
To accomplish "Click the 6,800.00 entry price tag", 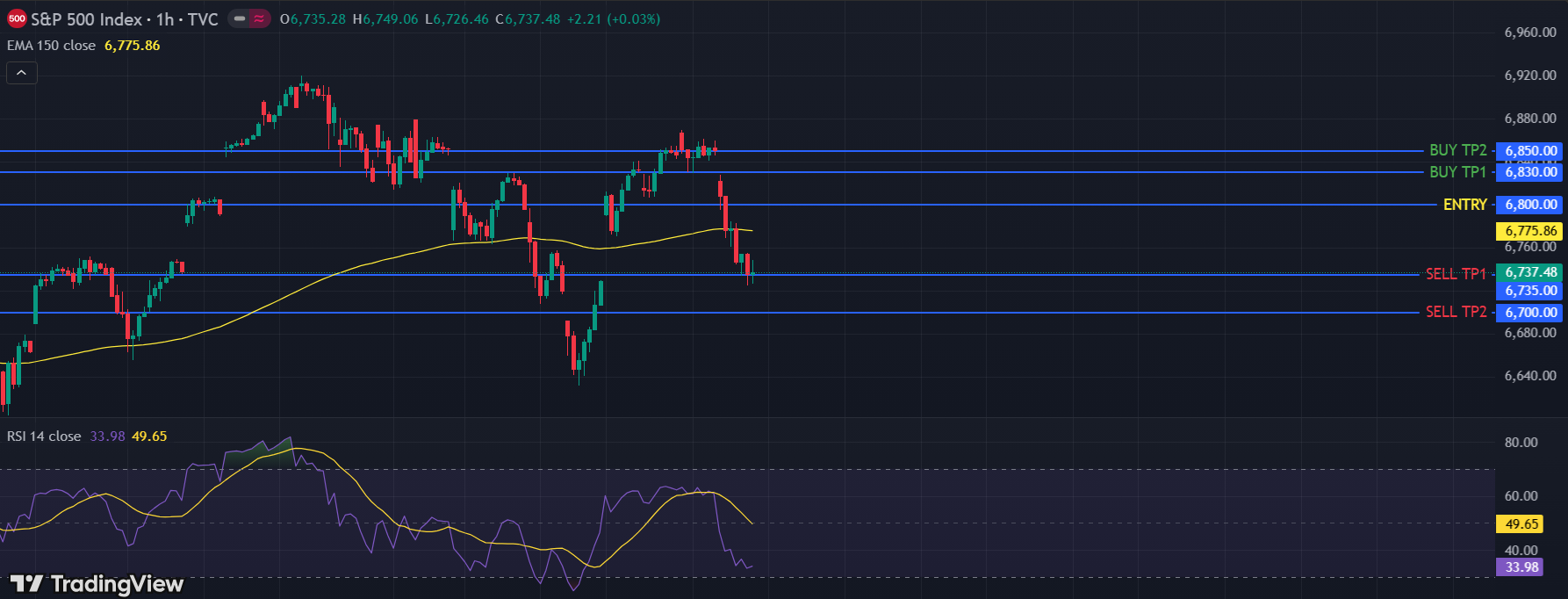I will [1530, 205].
